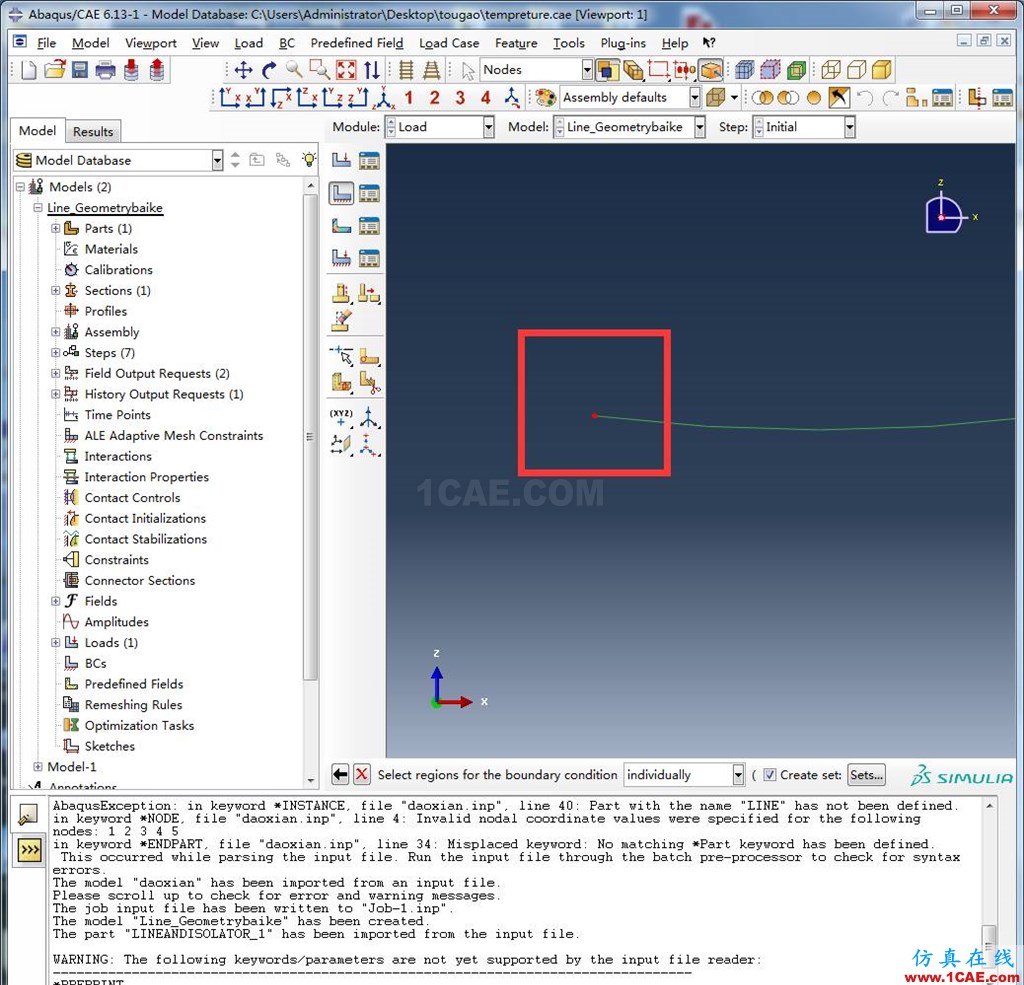Click the Sets... button

866,775
